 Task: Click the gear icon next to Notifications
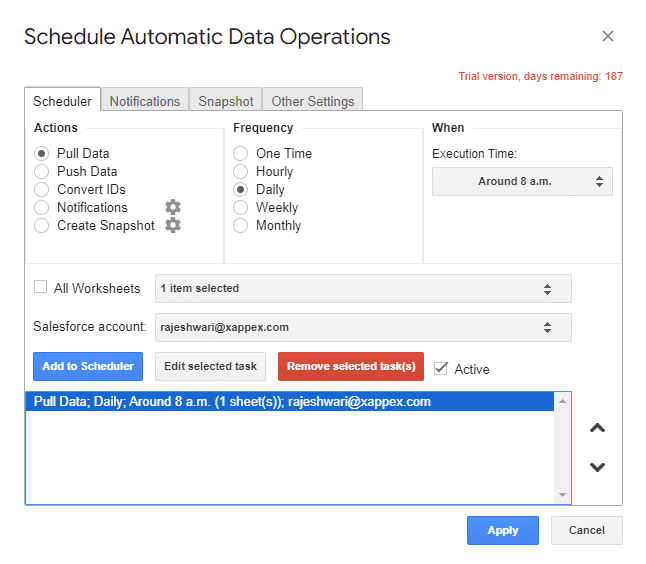click(173, 207)
